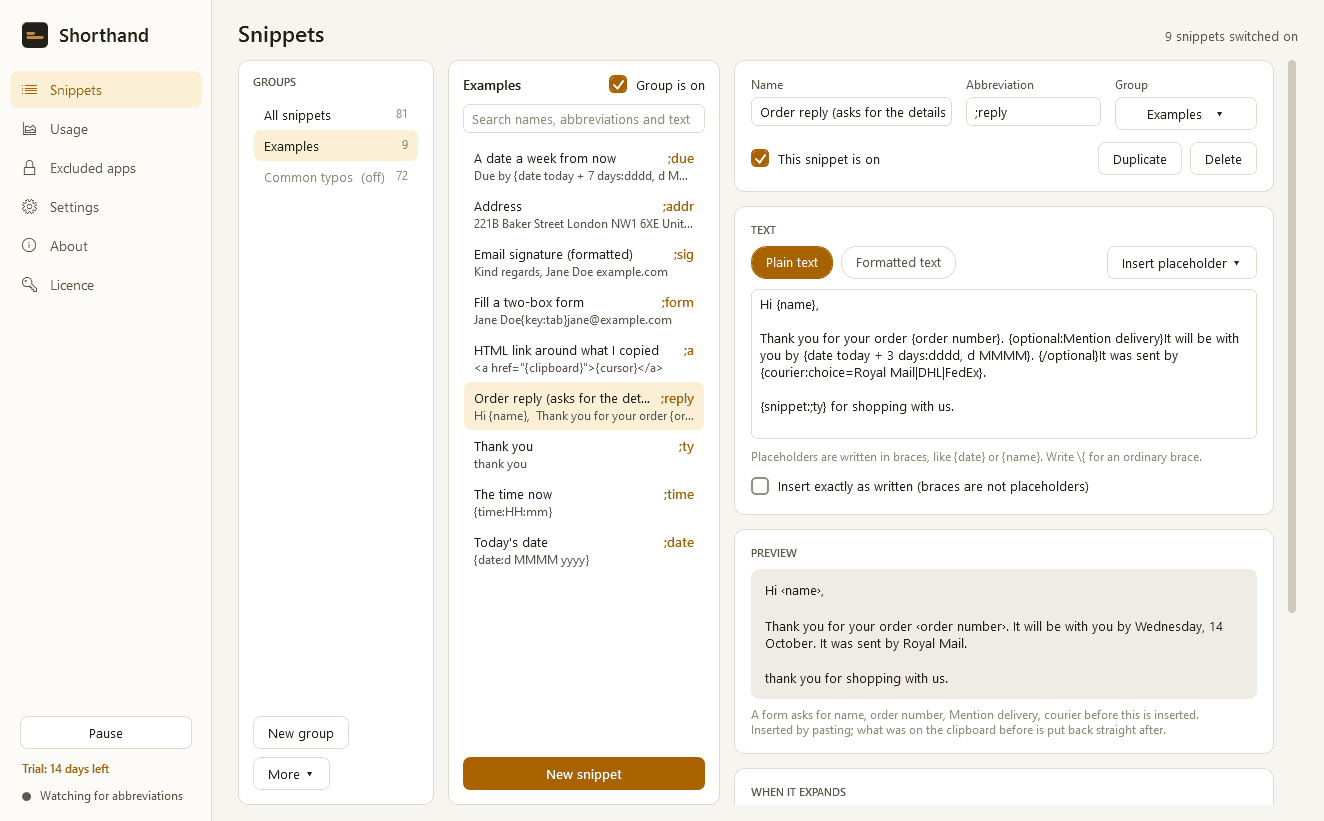Open the Usage chart icon
Image resolution: width=1324 pixels, height=821 pixels.
click(30, 129)
